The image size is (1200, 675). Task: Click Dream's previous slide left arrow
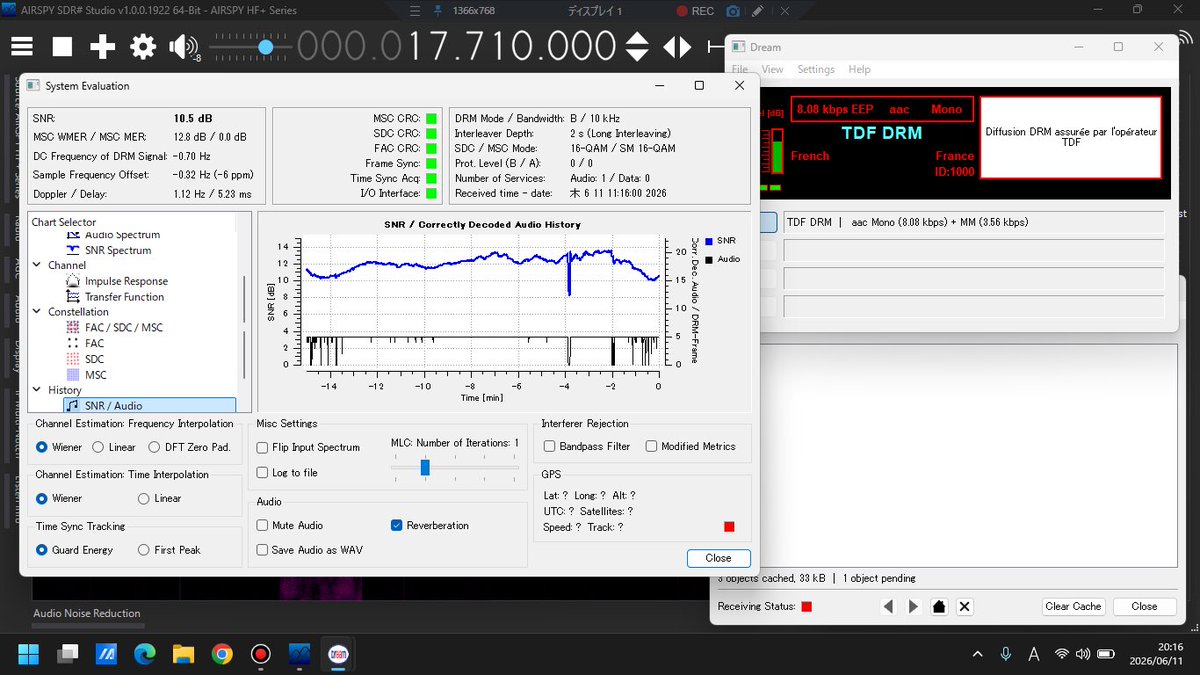click(x=888, y=606)
